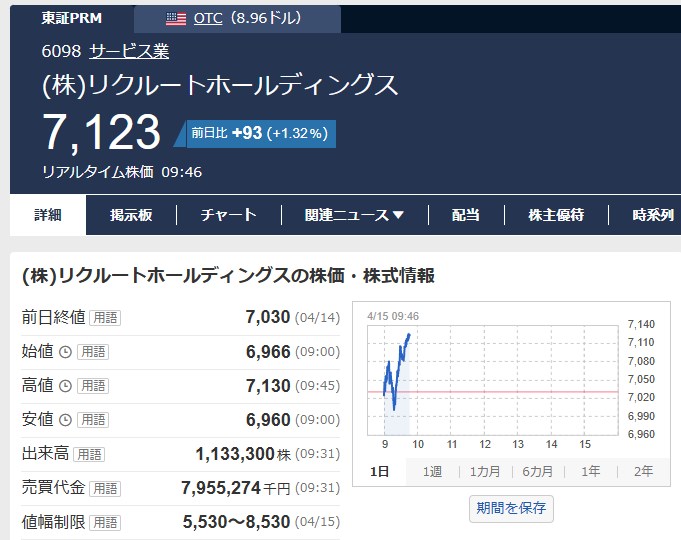Open the 配当 tab

[x=466, y=215]
